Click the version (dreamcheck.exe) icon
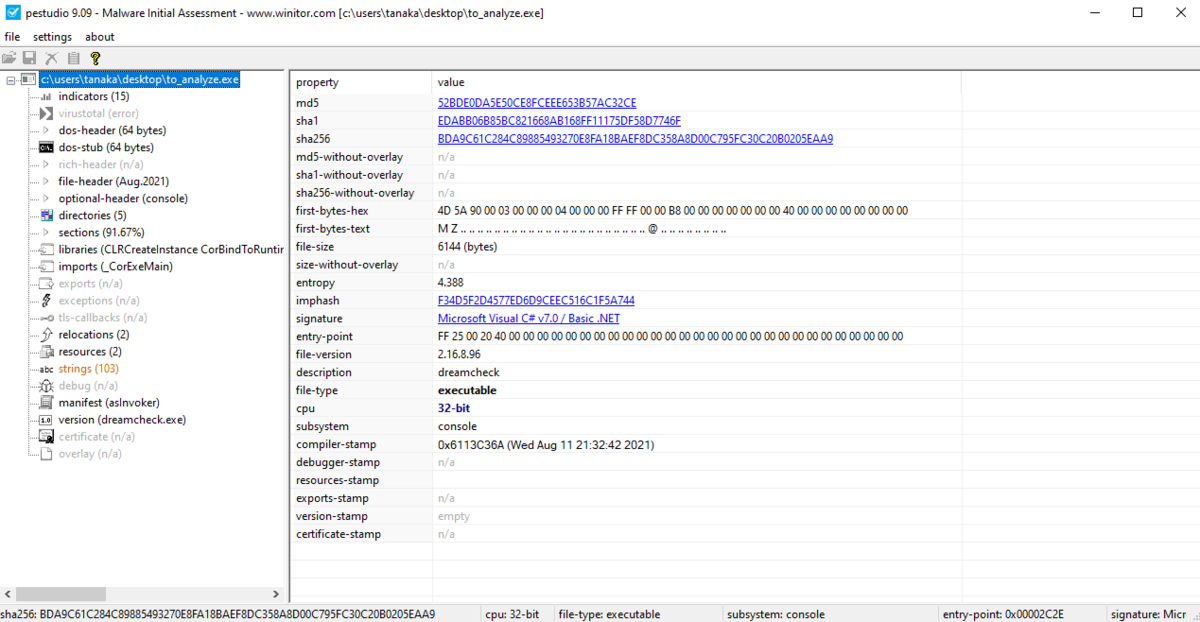 pyautogui.click(x=45, y=419)
